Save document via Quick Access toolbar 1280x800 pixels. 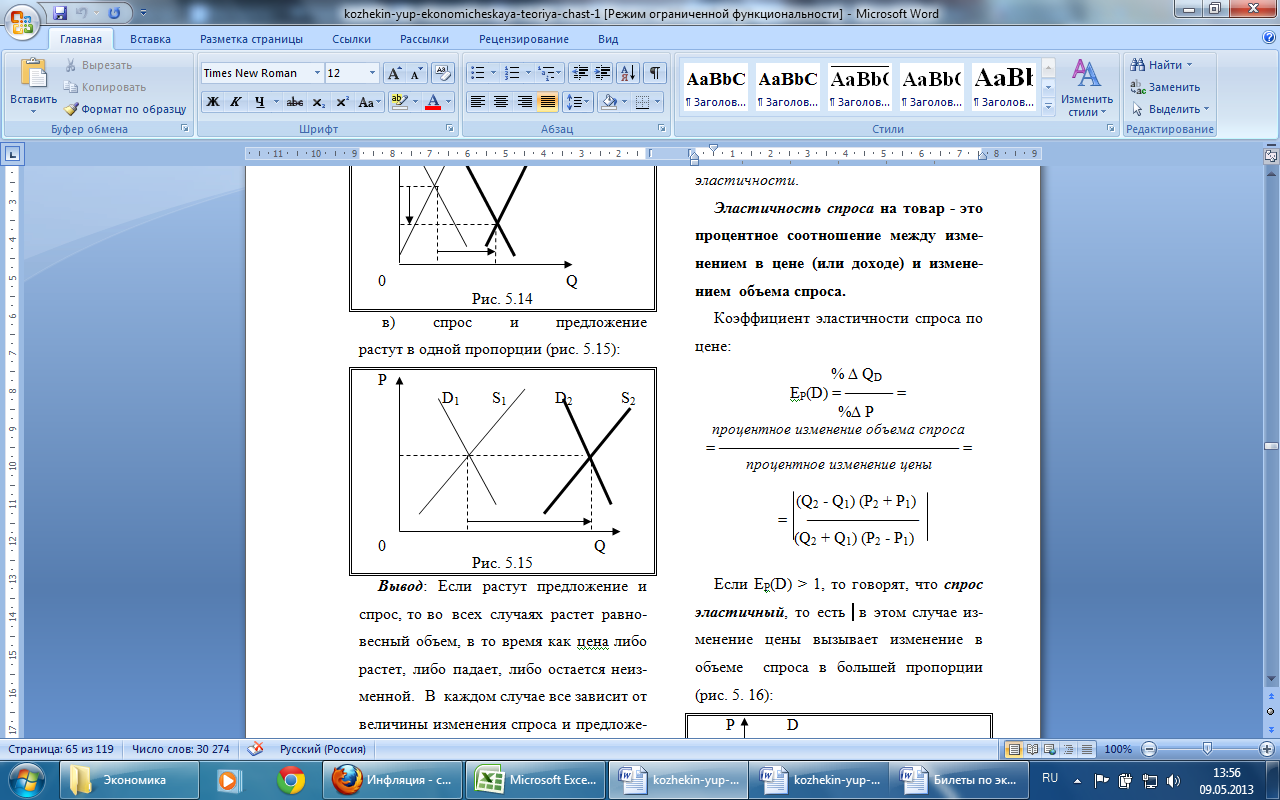pos(59,13)
